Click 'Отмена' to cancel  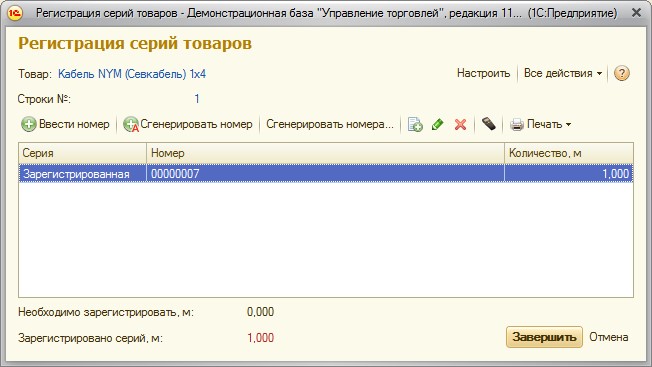(608, 337)
